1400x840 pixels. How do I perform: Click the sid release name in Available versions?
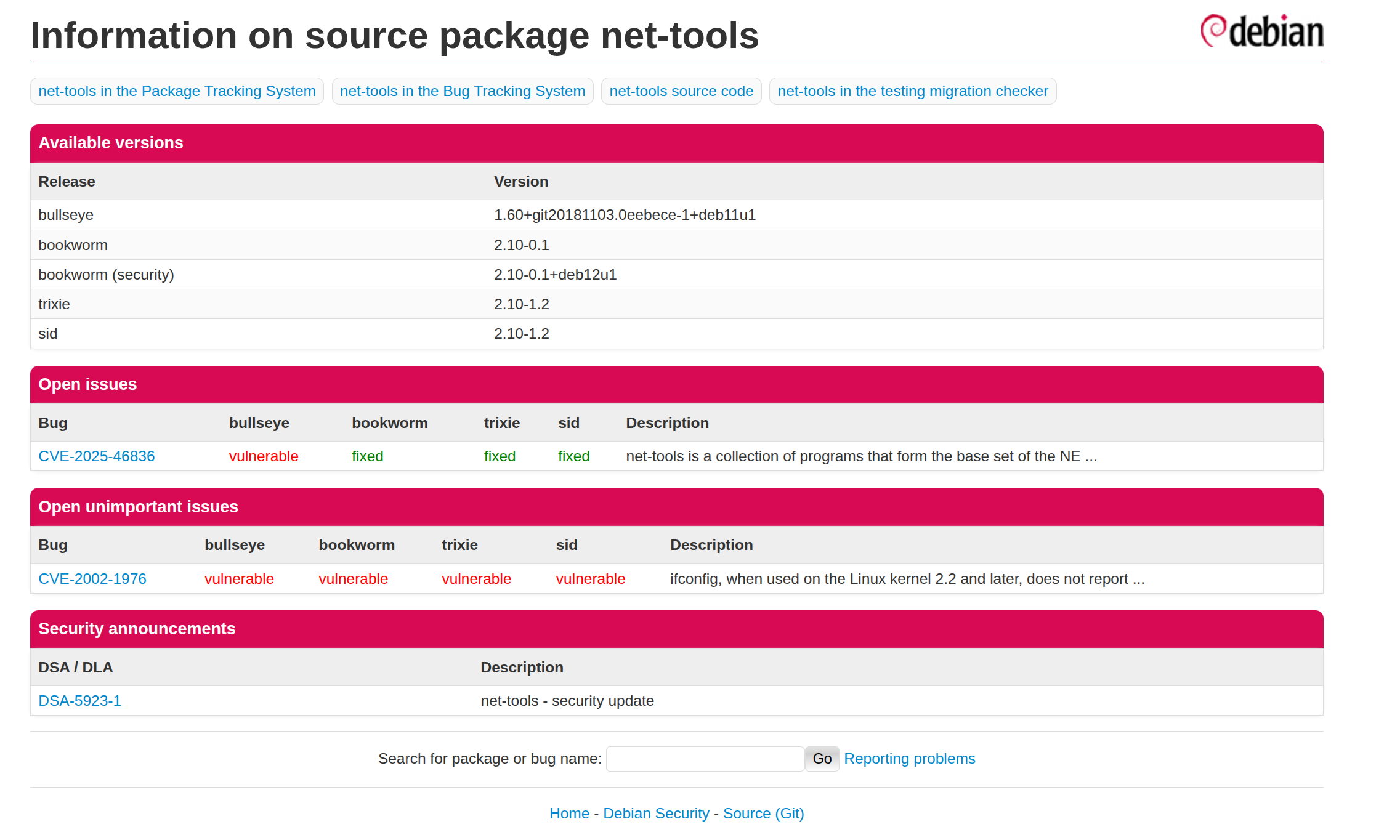coord(47,334)
